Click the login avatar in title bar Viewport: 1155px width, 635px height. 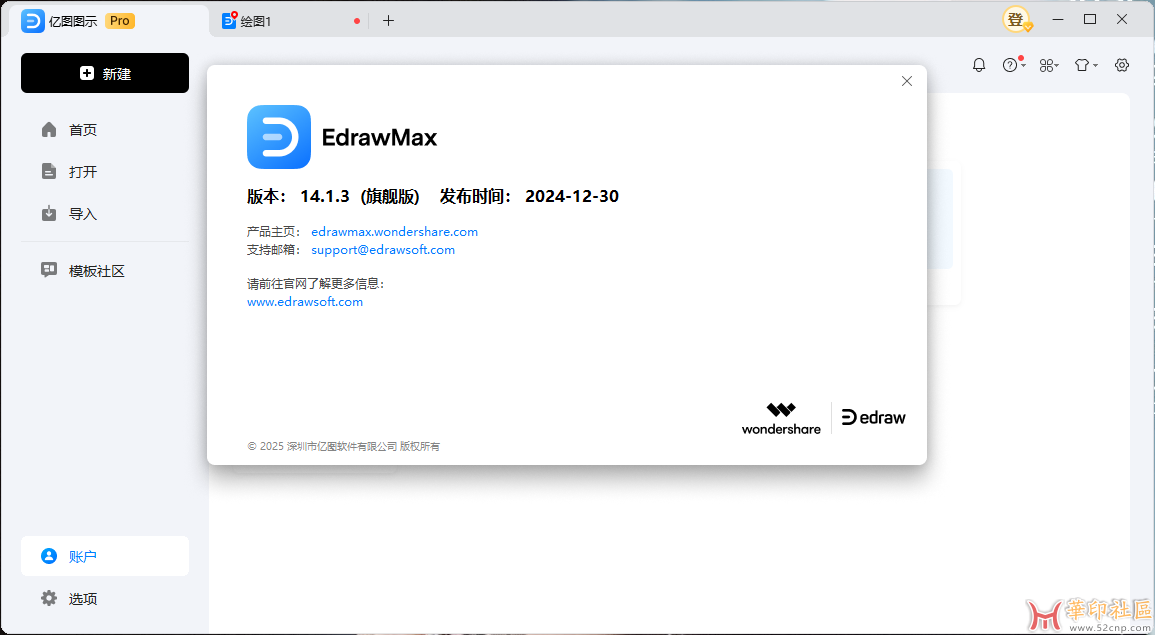click(x=1017, y=19)
